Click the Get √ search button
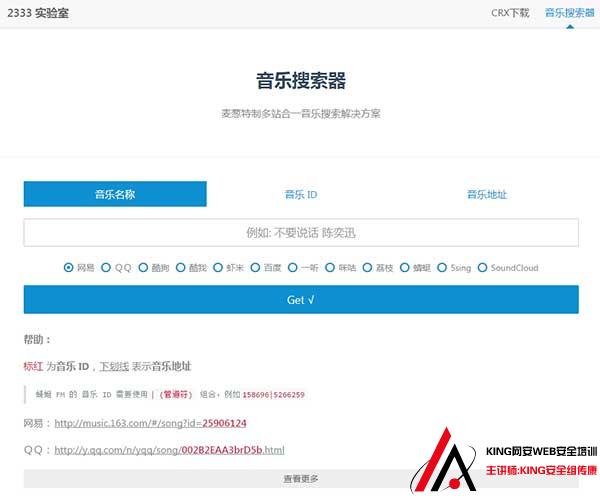This screenshot has width=600, height=500. tap(301, 300)
